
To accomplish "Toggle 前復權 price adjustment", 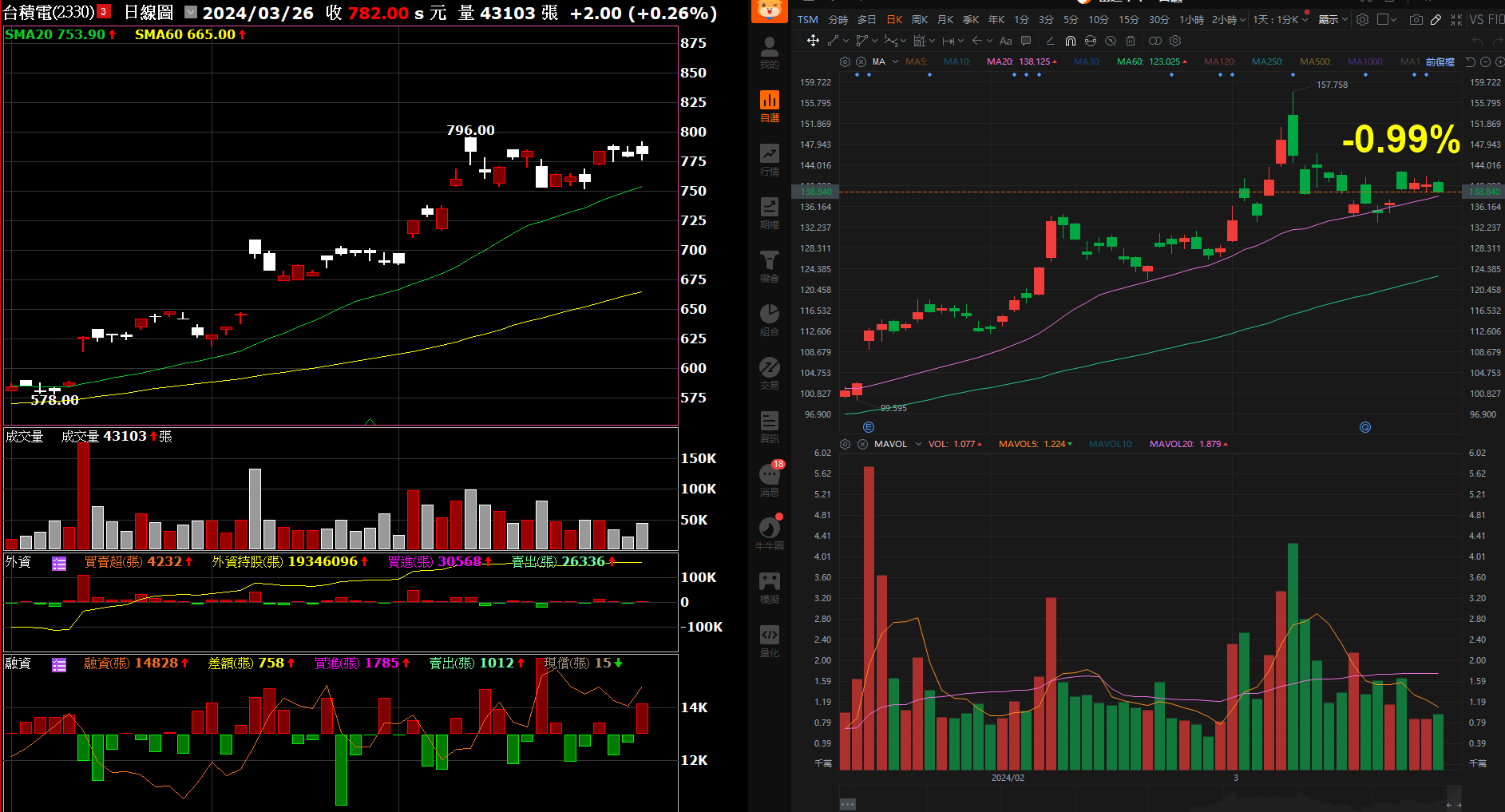I will (x=1440, y=61).
